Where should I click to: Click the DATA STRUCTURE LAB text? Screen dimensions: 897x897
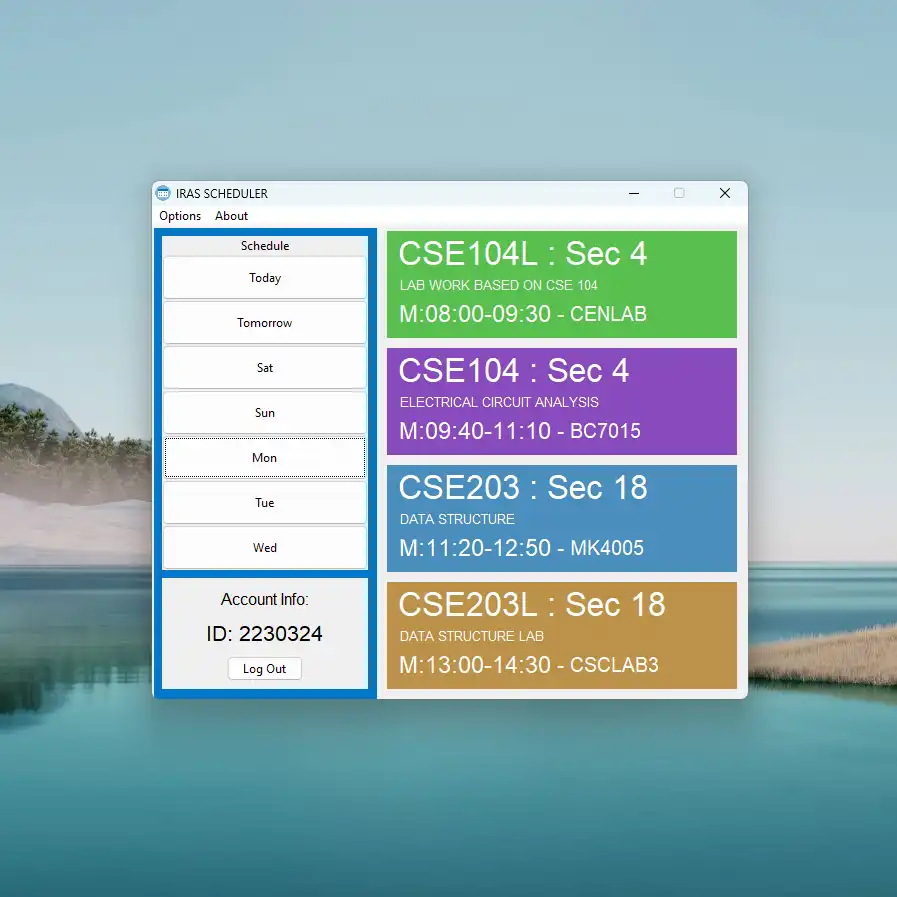point(471,636)
